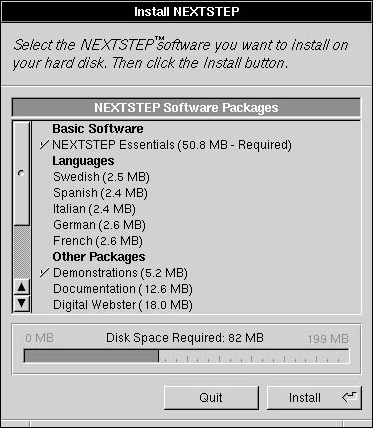Deselect the Demonstrations package
Viewport: 373px width, 428px height.
[197, 273]
